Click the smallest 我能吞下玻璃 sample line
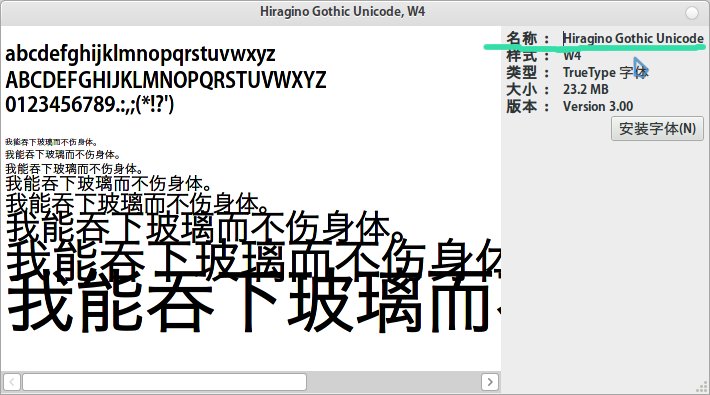710x395 pixels. (x=51, y=142)
